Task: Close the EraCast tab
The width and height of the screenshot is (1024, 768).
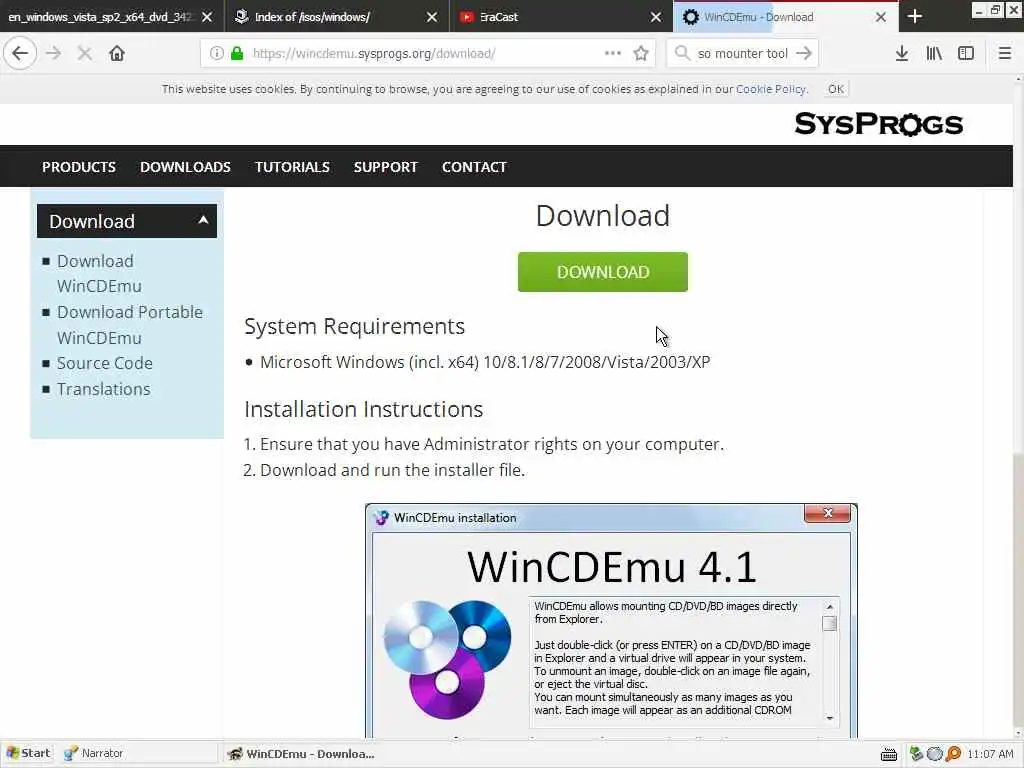Action: pos(656,17)
